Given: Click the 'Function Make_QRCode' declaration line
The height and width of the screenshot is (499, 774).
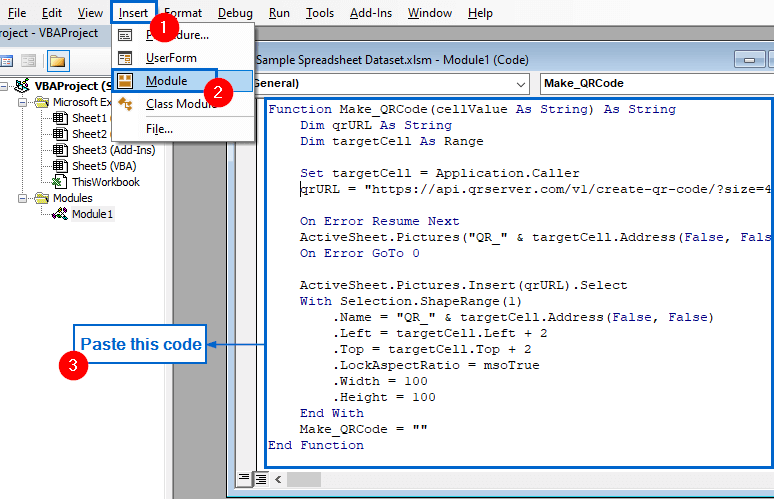Looking at the screenshot, I should pos(471,109).
